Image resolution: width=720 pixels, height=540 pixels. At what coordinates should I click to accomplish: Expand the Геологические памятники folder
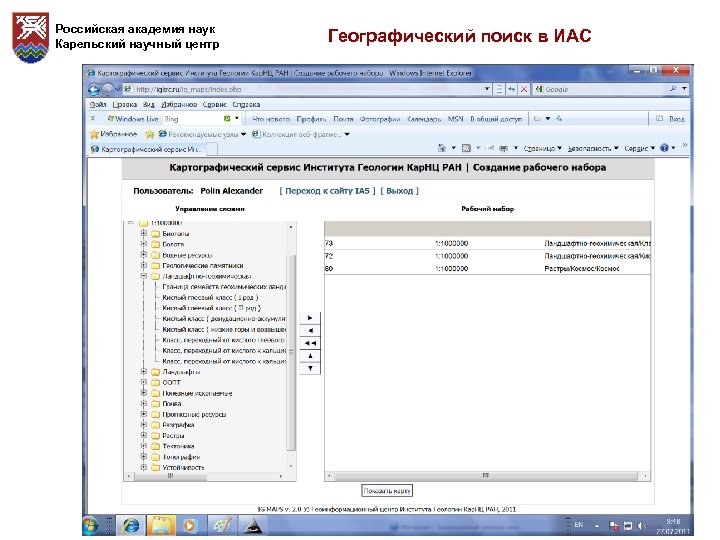144,265
